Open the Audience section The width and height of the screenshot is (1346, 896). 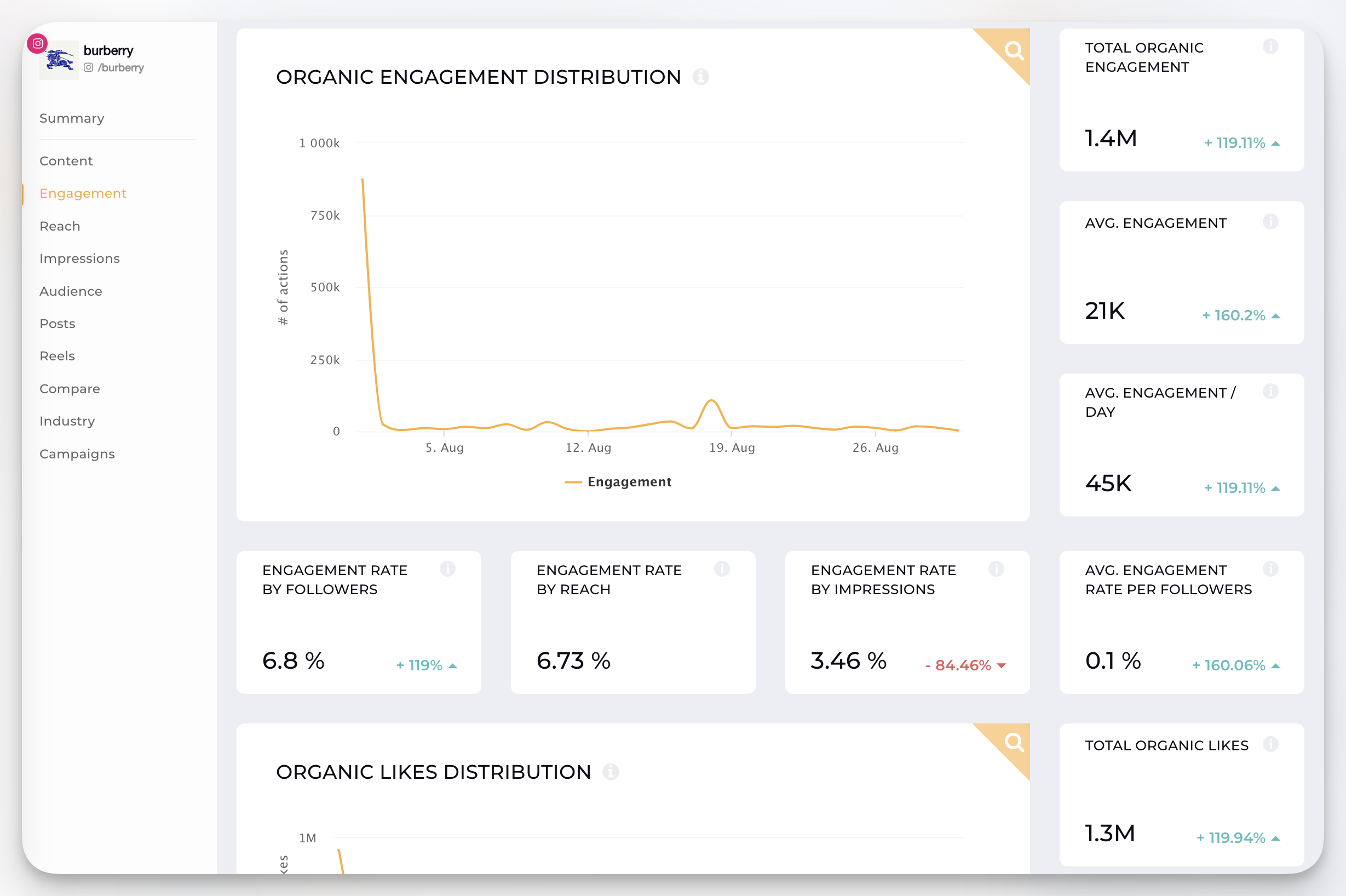coord(71,291)
